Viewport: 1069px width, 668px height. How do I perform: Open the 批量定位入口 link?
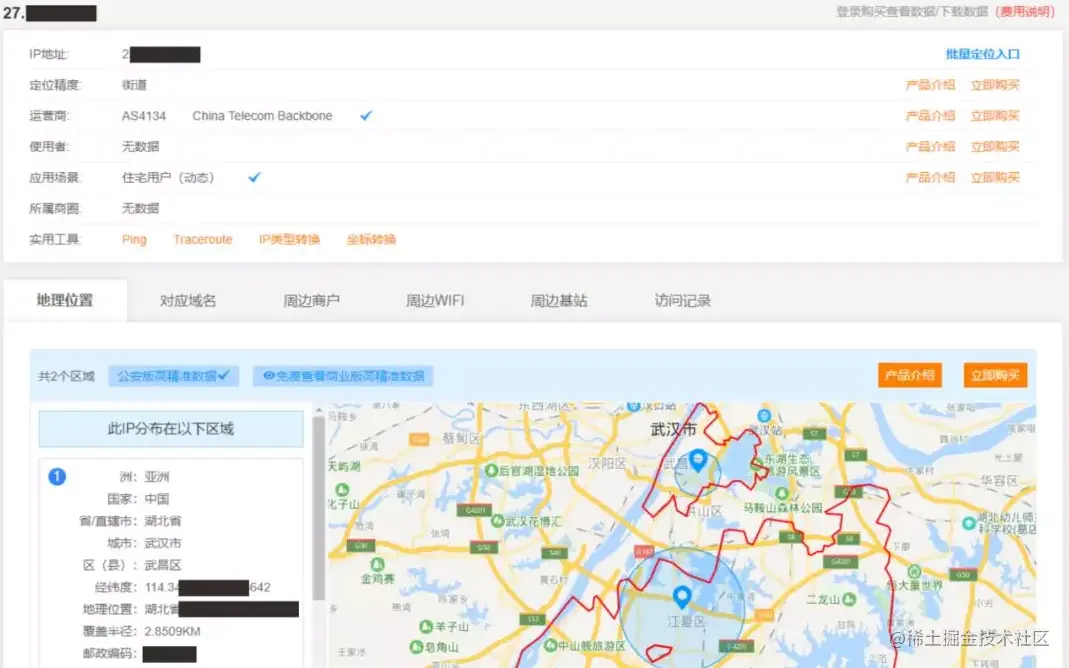982,54
